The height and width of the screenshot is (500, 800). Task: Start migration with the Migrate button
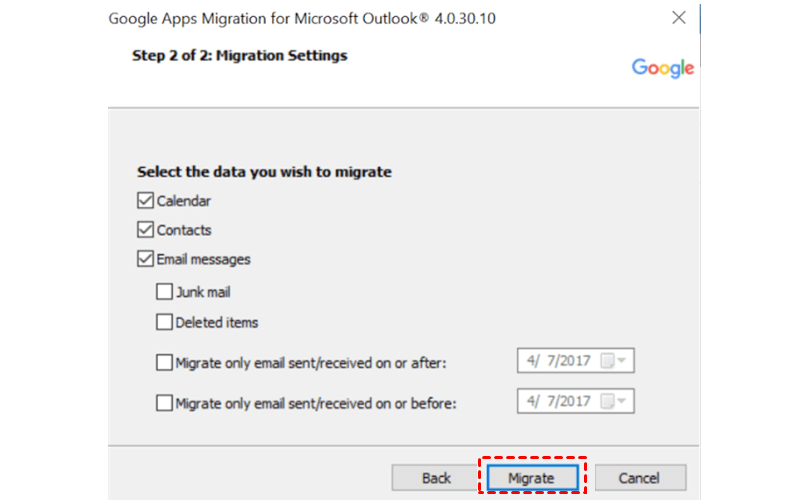531,478
